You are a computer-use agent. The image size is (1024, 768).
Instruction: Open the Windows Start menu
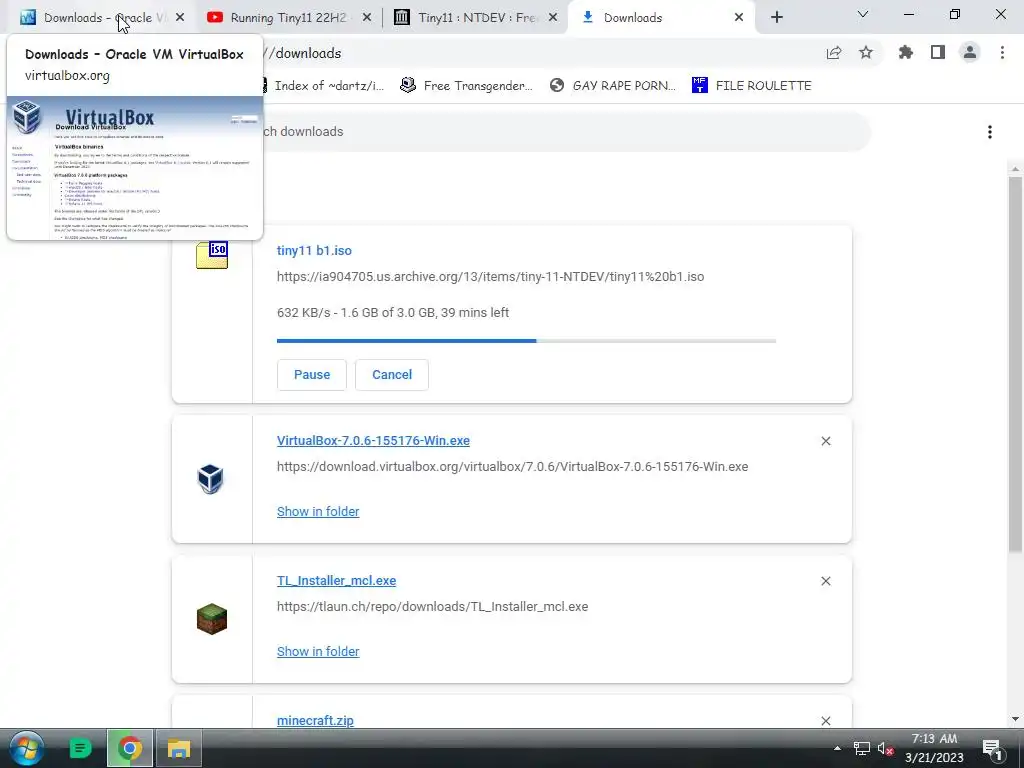[26, 748]
